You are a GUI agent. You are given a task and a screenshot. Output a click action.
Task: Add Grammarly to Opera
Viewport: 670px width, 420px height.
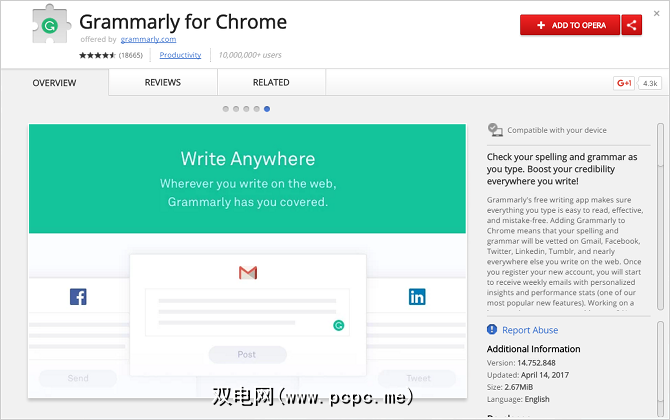[x=570, y=25]
